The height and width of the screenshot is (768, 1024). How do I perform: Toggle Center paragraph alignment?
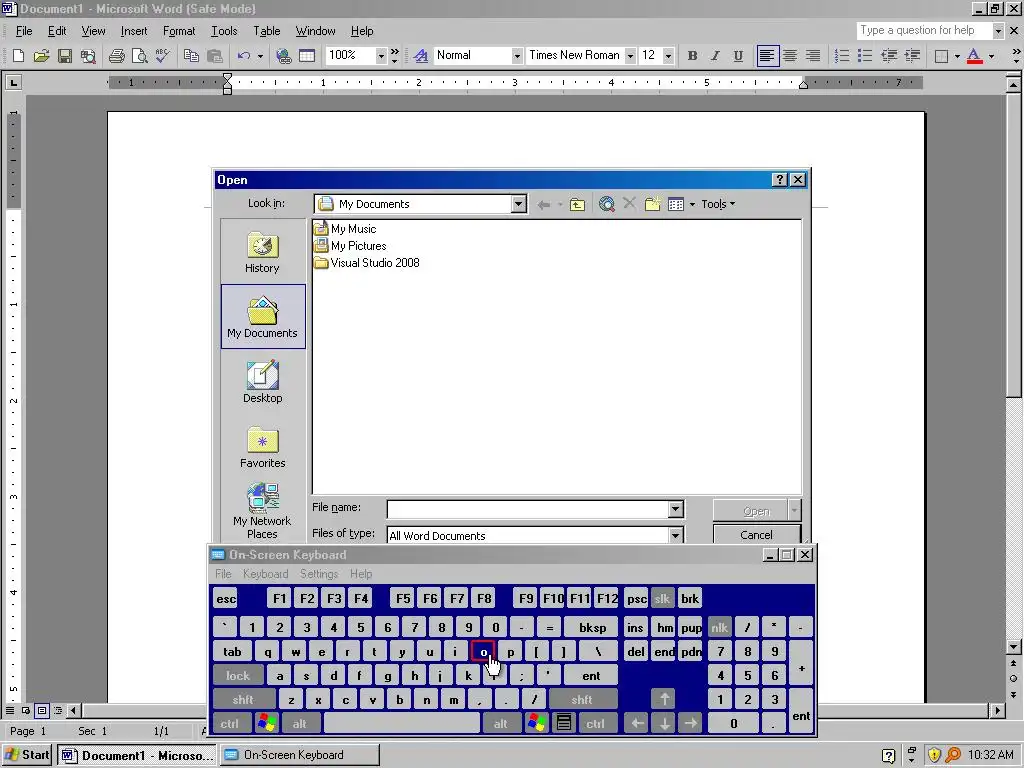click(790, 56)
